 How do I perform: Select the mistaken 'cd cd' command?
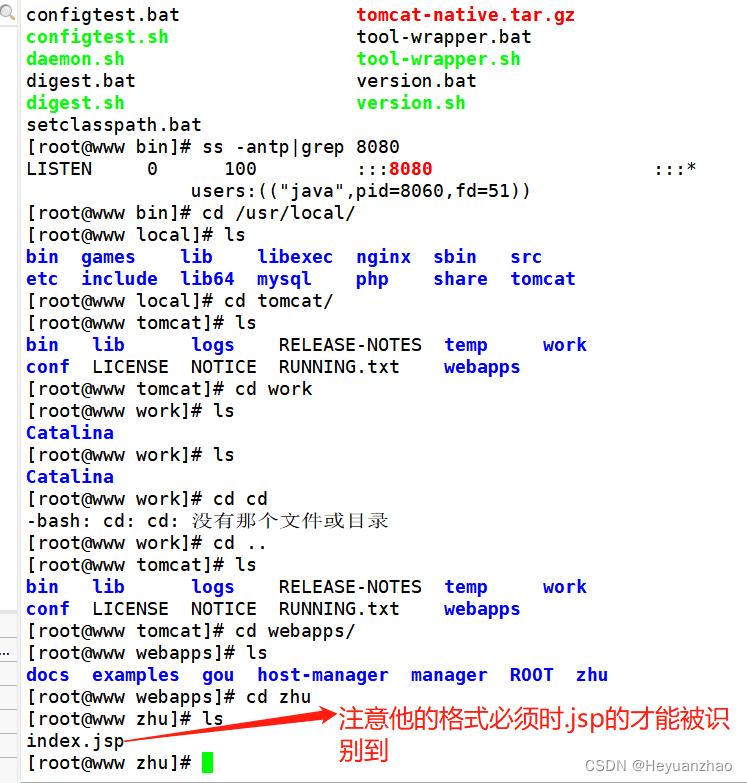coord(240,498)
